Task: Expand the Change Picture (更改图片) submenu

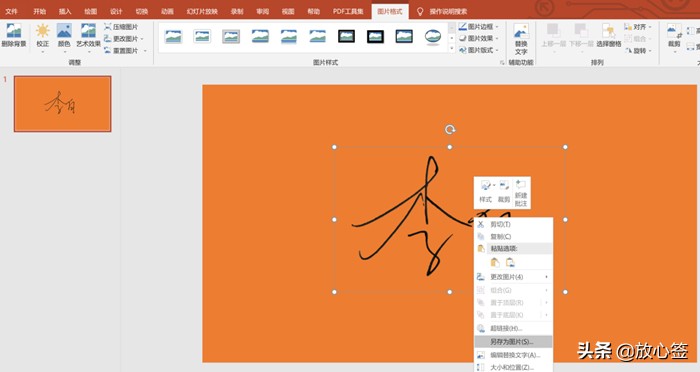Action: click(513, 277)
